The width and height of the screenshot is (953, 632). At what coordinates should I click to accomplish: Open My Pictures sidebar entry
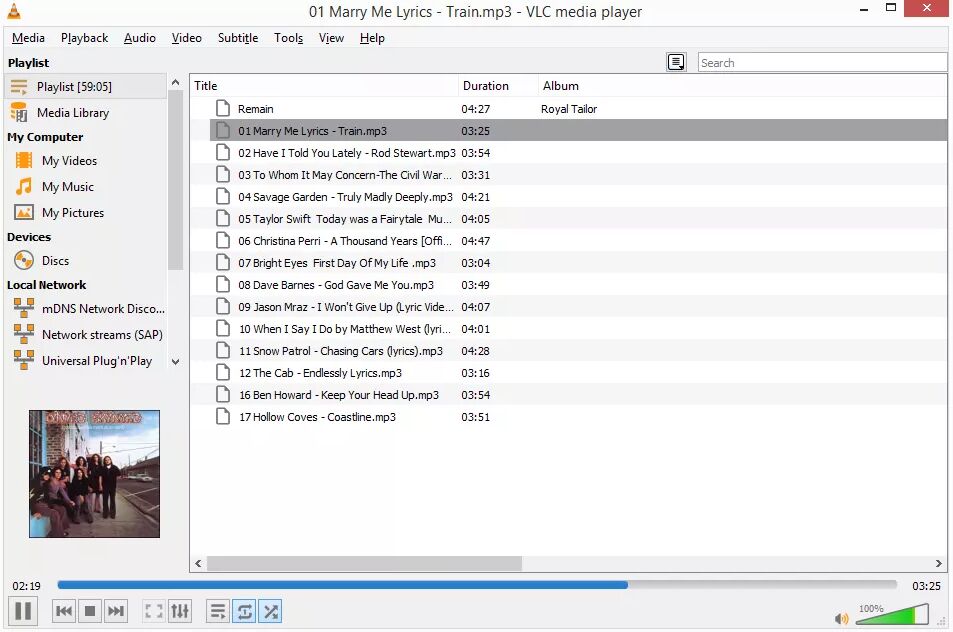pos(85,213)
